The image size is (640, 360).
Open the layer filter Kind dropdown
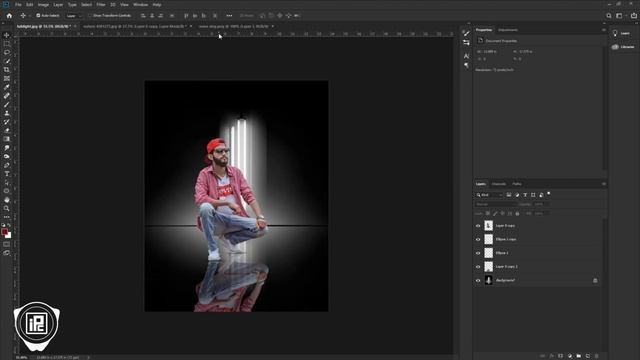[x=489, y=195]
